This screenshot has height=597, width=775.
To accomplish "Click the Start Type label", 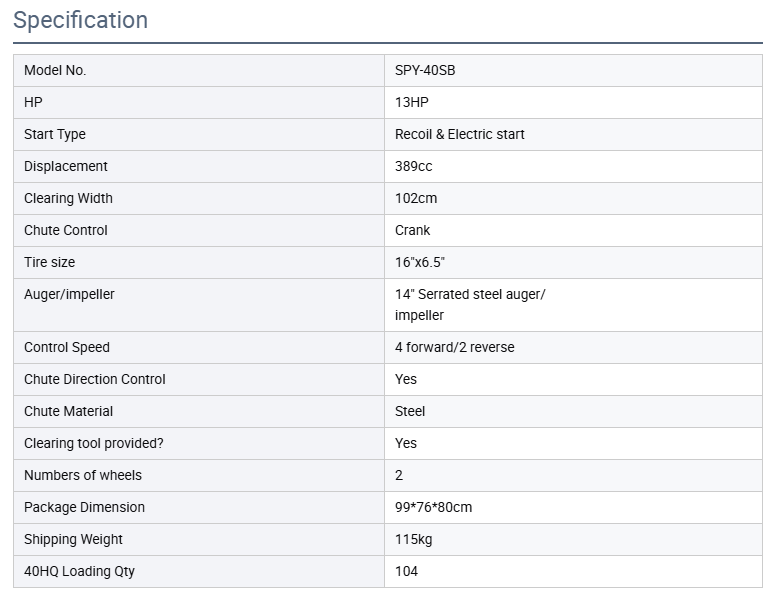I will click(55, 134).
